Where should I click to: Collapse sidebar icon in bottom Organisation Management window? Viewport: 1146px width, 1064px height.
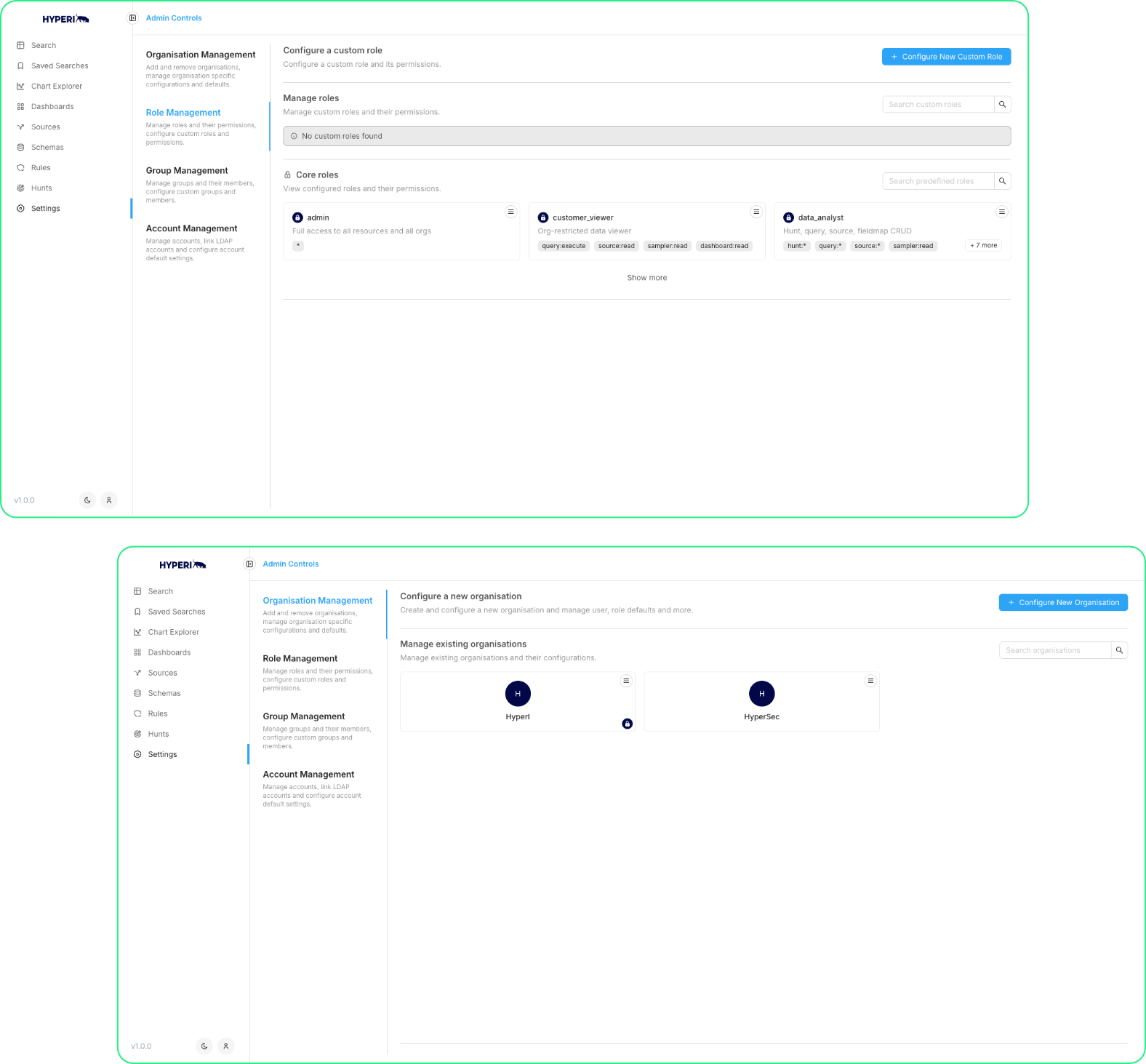click(x=249, y=564)
